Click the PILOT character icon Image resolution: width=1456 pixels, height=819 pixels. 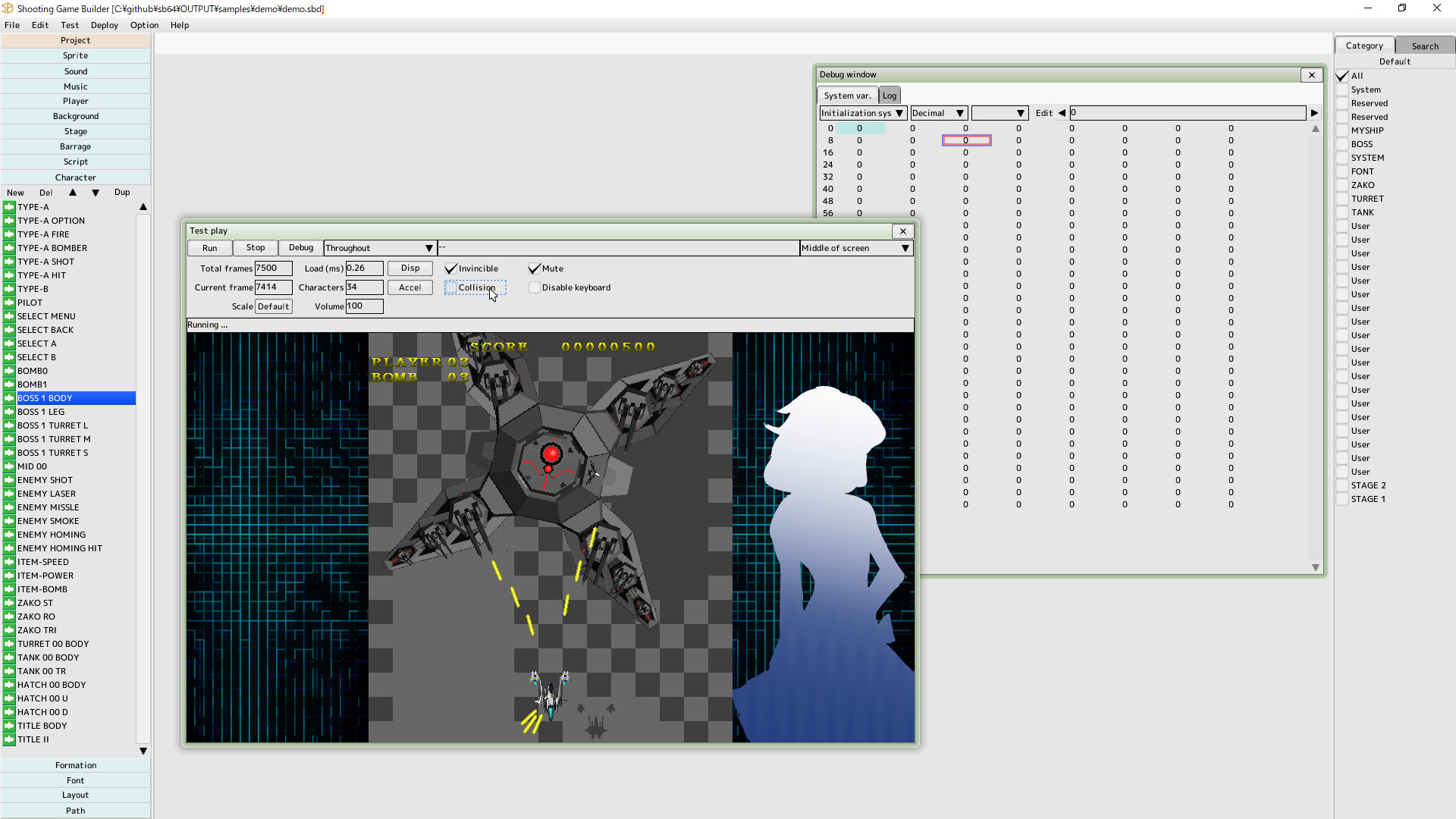[8, 302]
